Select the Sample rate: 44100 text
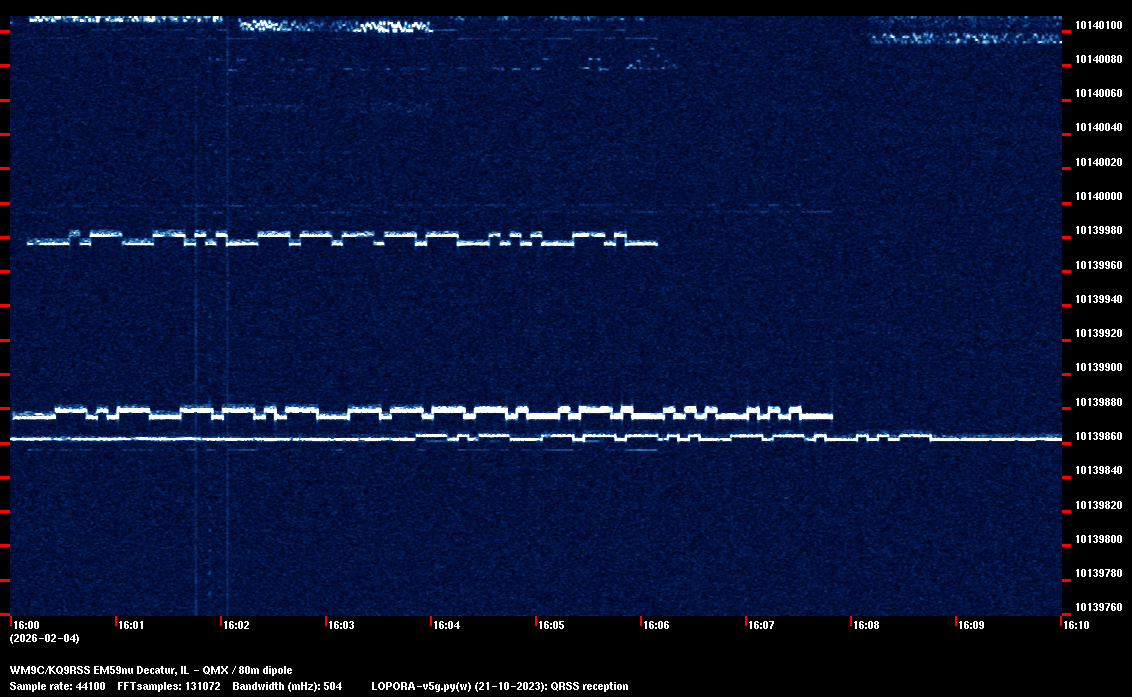The image size is (1132, 697). pyautogui.click(x=53, y=687)
